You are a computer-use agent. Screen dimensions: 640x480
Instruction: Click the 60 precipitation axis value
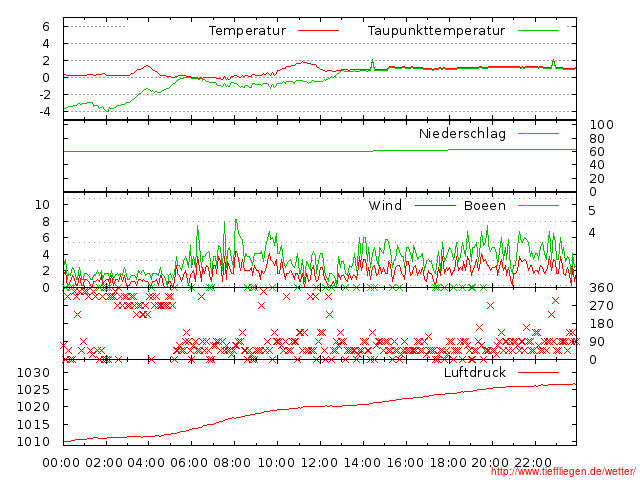[x=597, y=152]
